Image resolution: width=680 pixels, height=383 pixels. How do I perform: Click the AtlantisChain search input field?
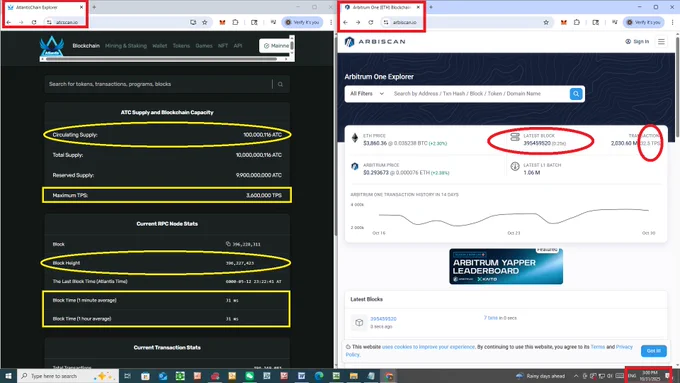[x=158, y=84]
